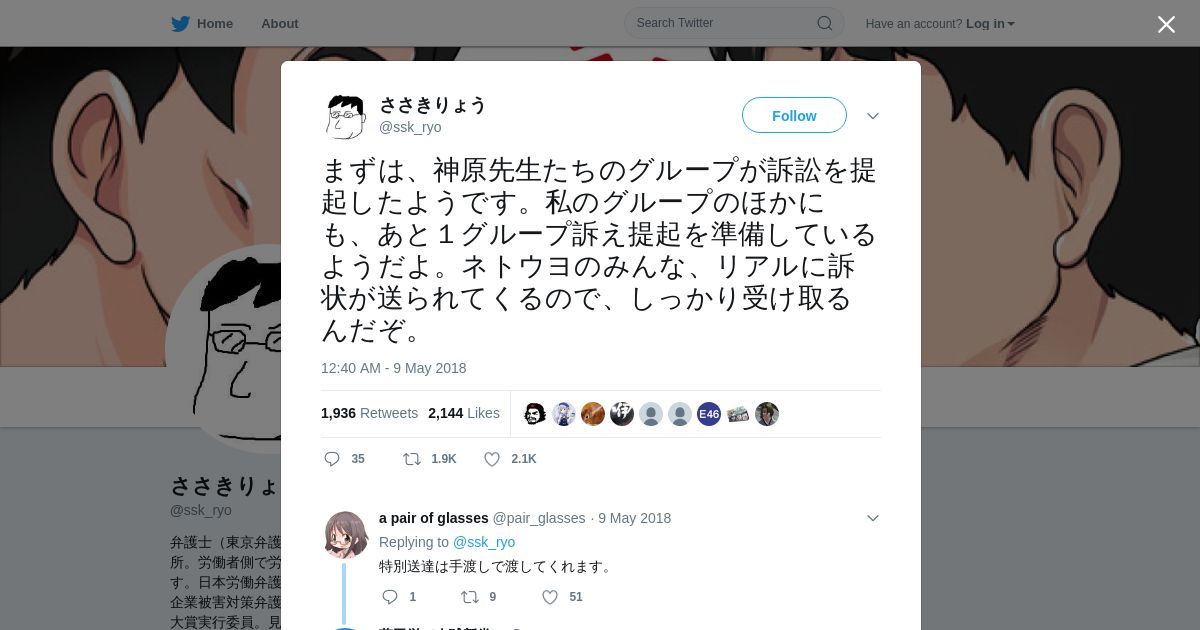
Task: Click the Twitter bird Home icon
Action: tap(180, 23)
